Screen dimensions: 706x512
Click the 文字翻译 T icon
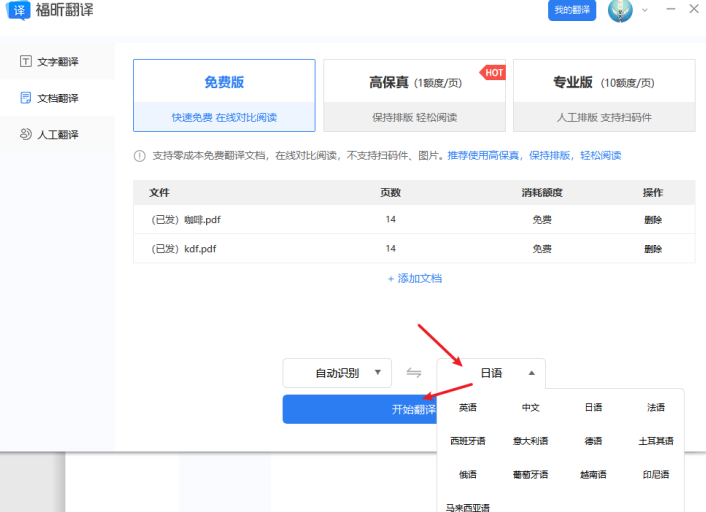26,61
